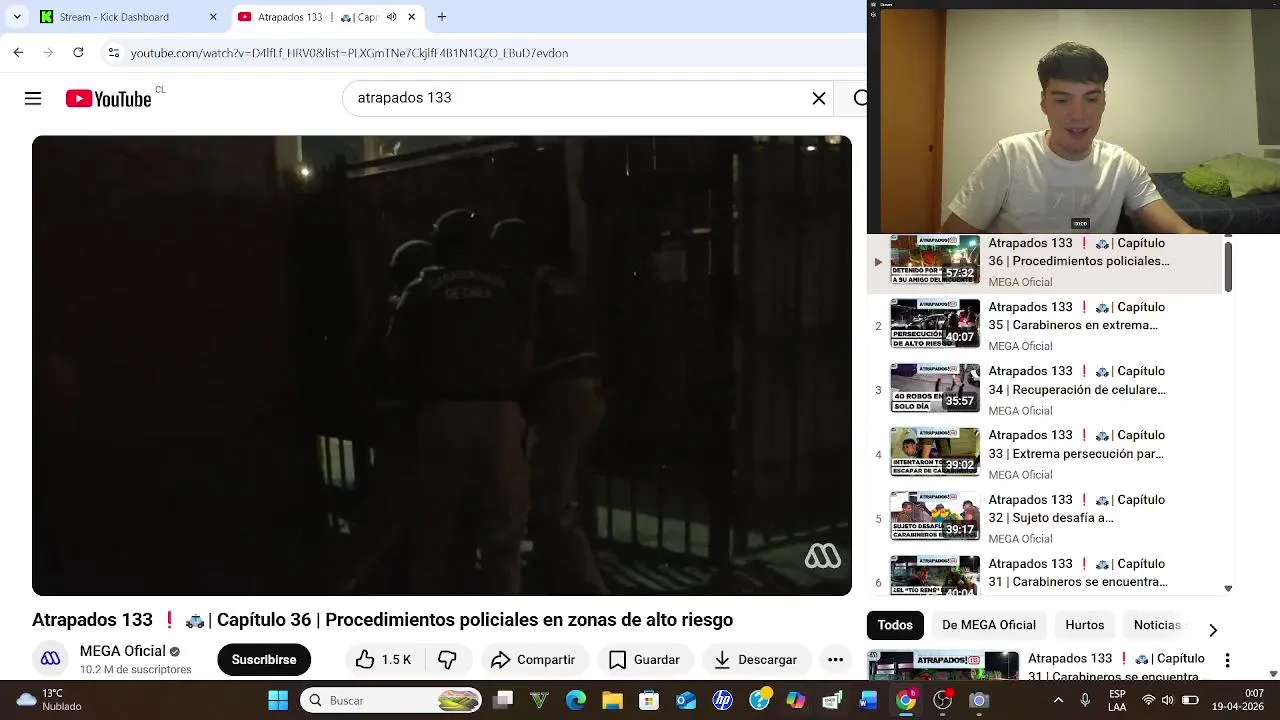Screen dimensions: 1280x720
Task: Like the video with thumbs up
Action: [384, 659]
